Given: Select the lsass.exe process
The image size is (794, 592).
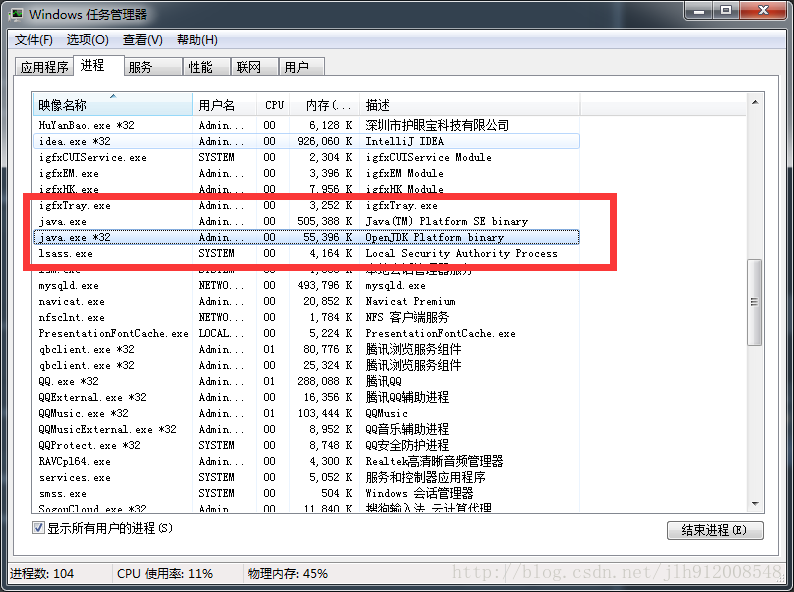Looking at the screenshot, I should tap(306, 253).
